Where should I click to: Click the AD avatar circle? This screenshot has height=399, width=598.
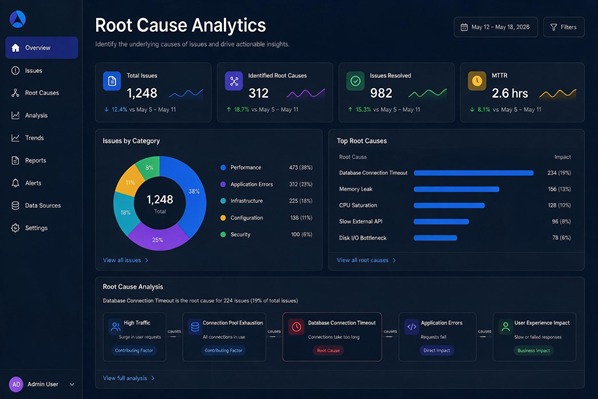[16, 385]
